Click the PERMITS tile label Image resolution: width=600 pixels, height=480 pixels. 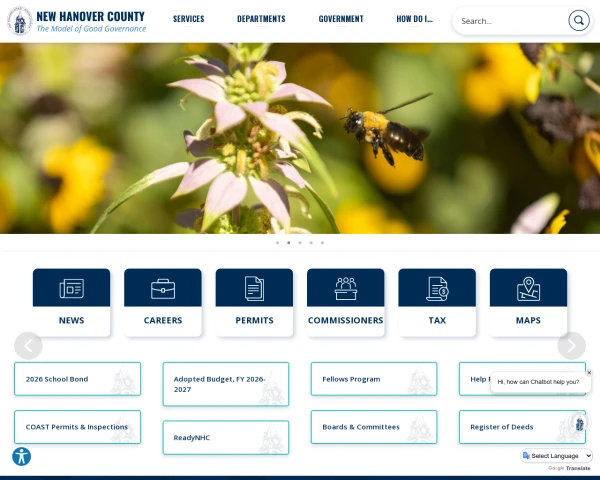pos(254,320)
